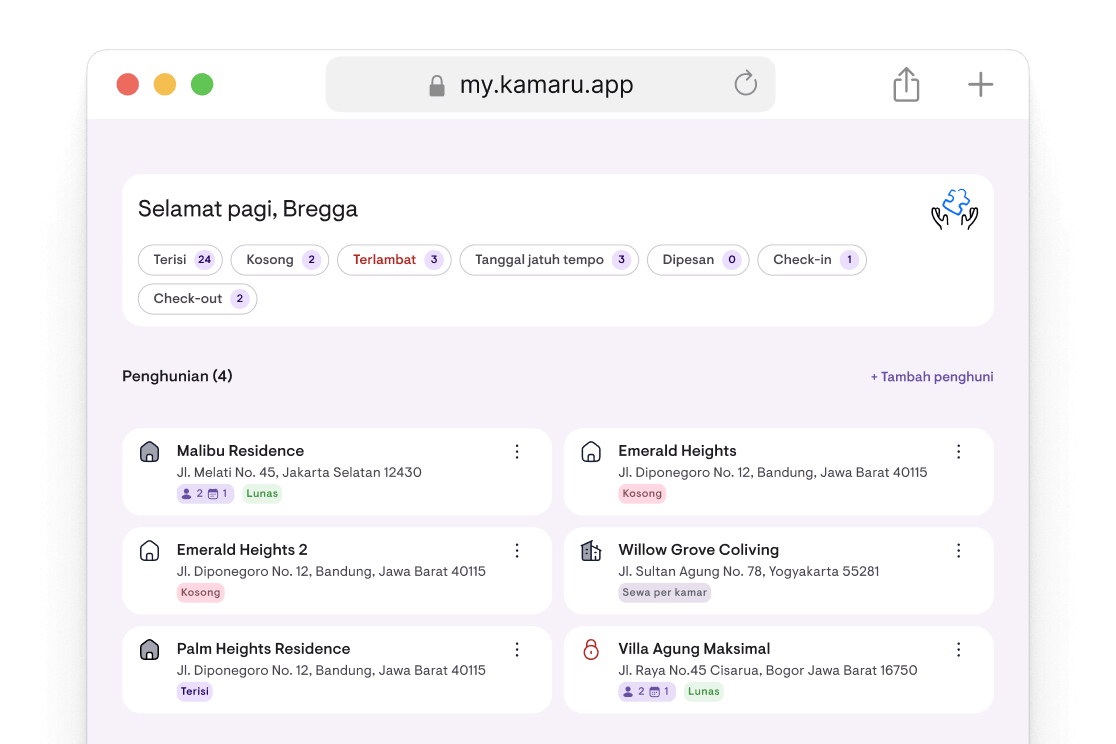The image size is (1116, 744).
Task: Open Emerald Heights three-dot menu
Action: [x=959, y=451]
